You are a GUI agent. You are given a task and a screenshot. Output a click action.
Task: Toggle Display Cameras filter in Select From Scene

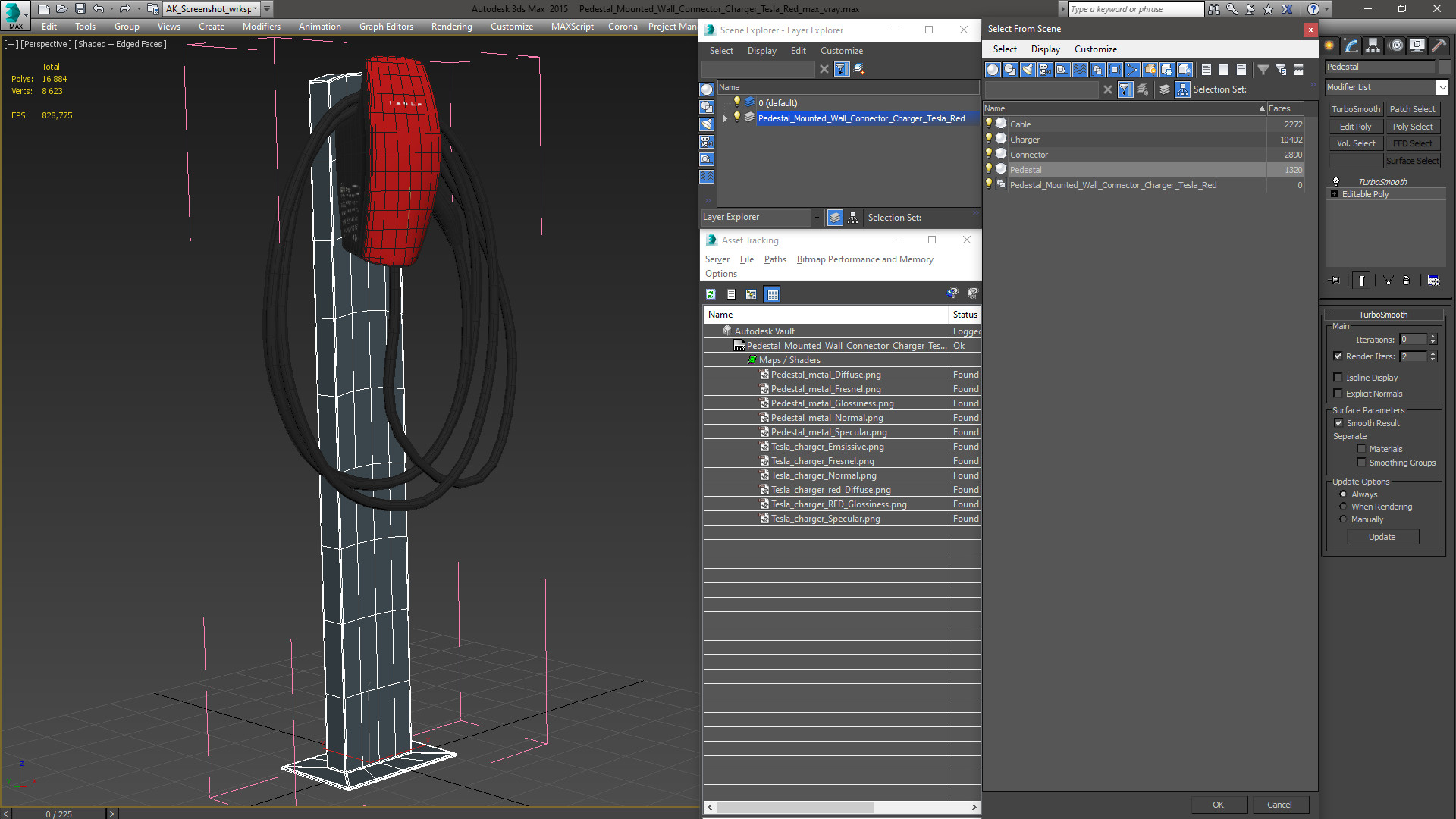(x=1045, y=70)
